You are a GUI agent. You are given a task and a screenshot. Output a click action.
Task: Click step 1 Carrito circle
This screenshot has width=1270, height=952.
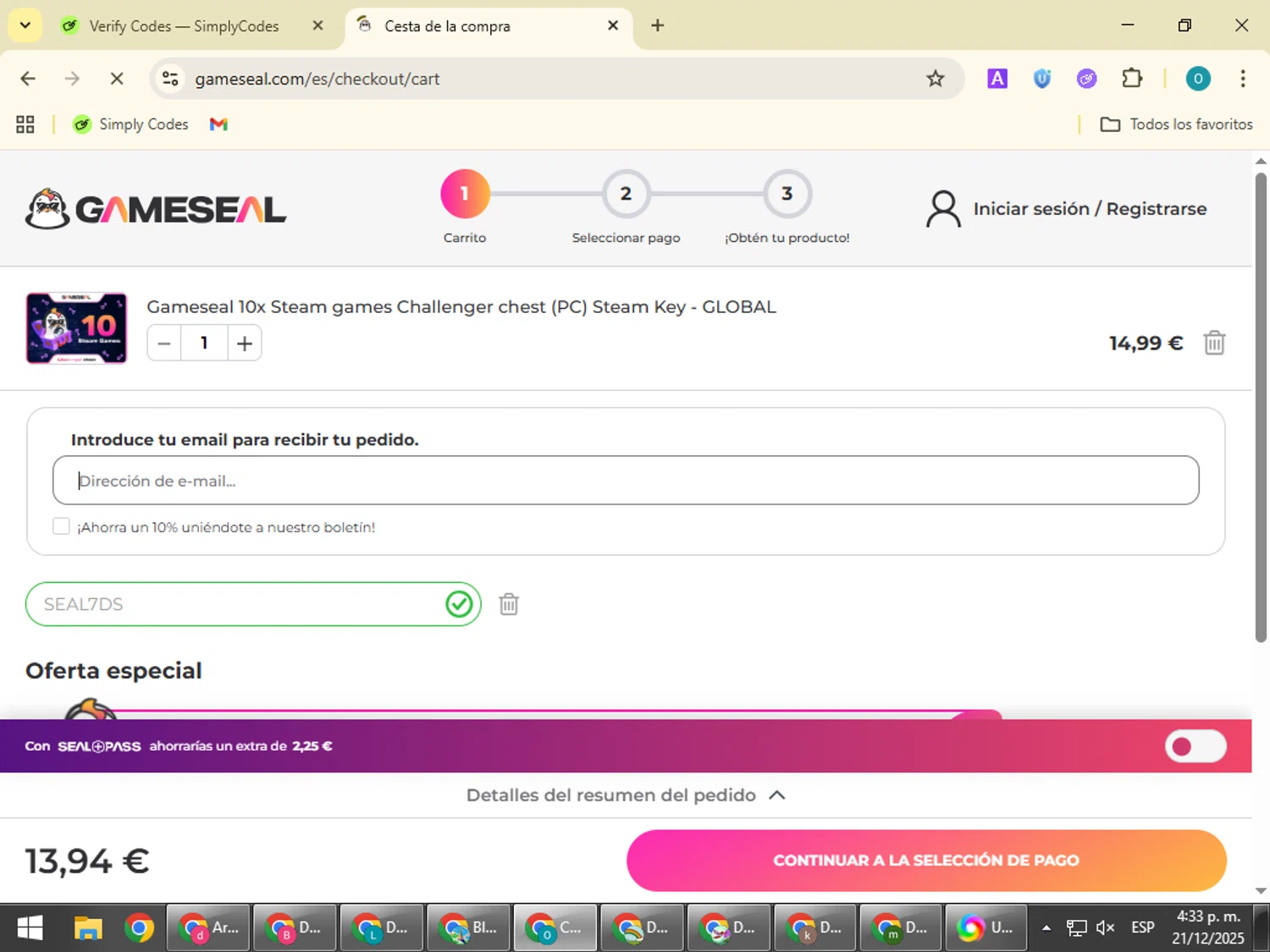[x=465, y=194]
